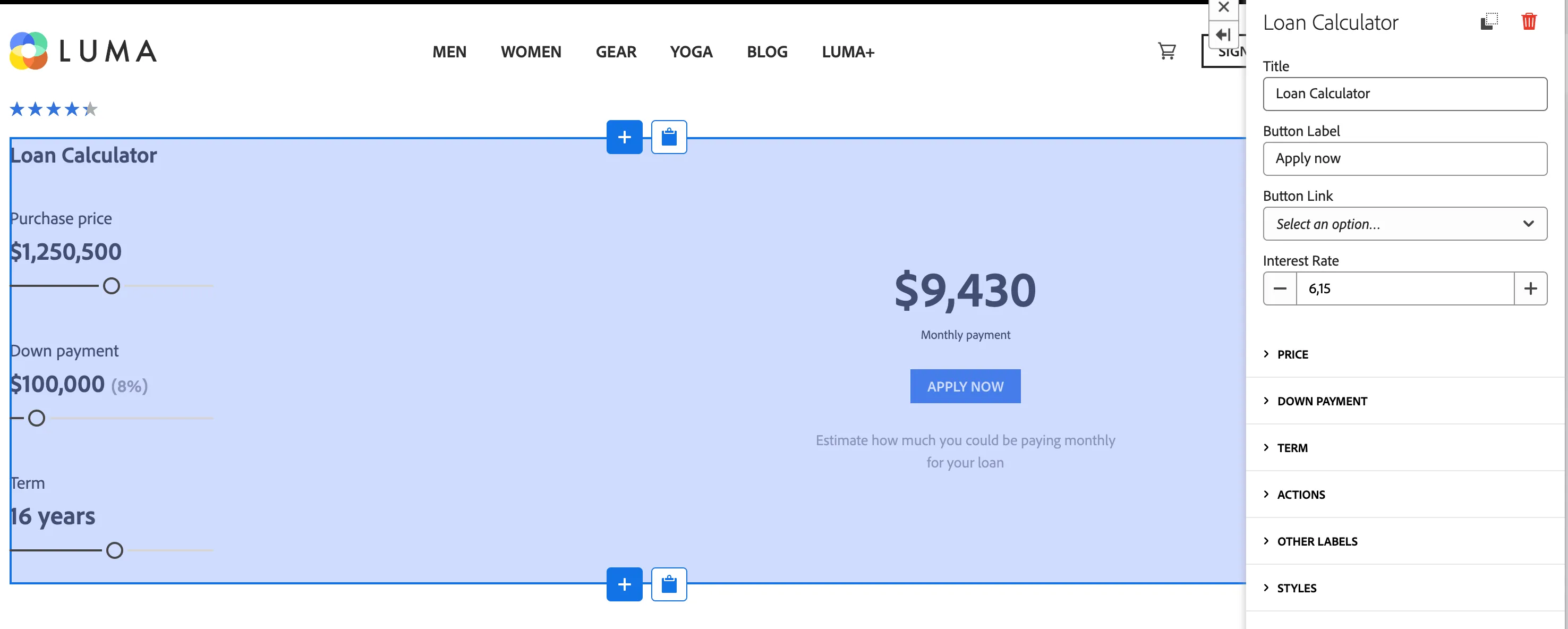Click the Interest Rate value field
The width and height of the screenshot is (1568, 629).
1405,288
